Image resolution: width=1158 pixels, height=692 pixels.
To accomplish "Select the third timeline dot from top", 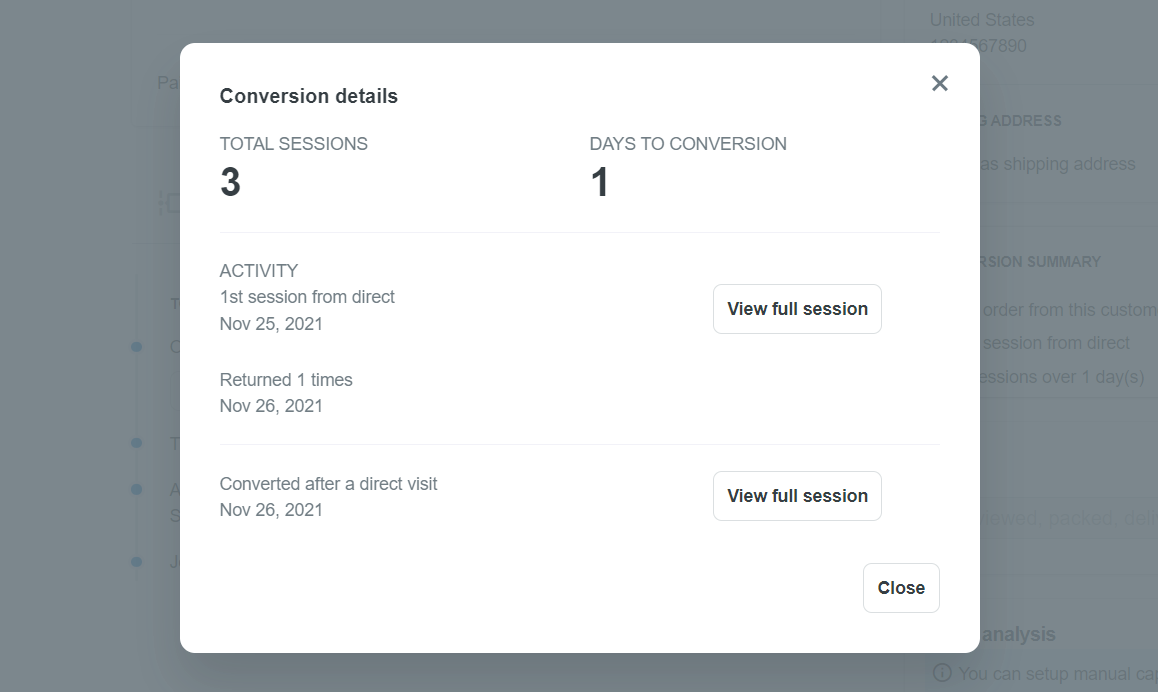I will pos(136,489).
